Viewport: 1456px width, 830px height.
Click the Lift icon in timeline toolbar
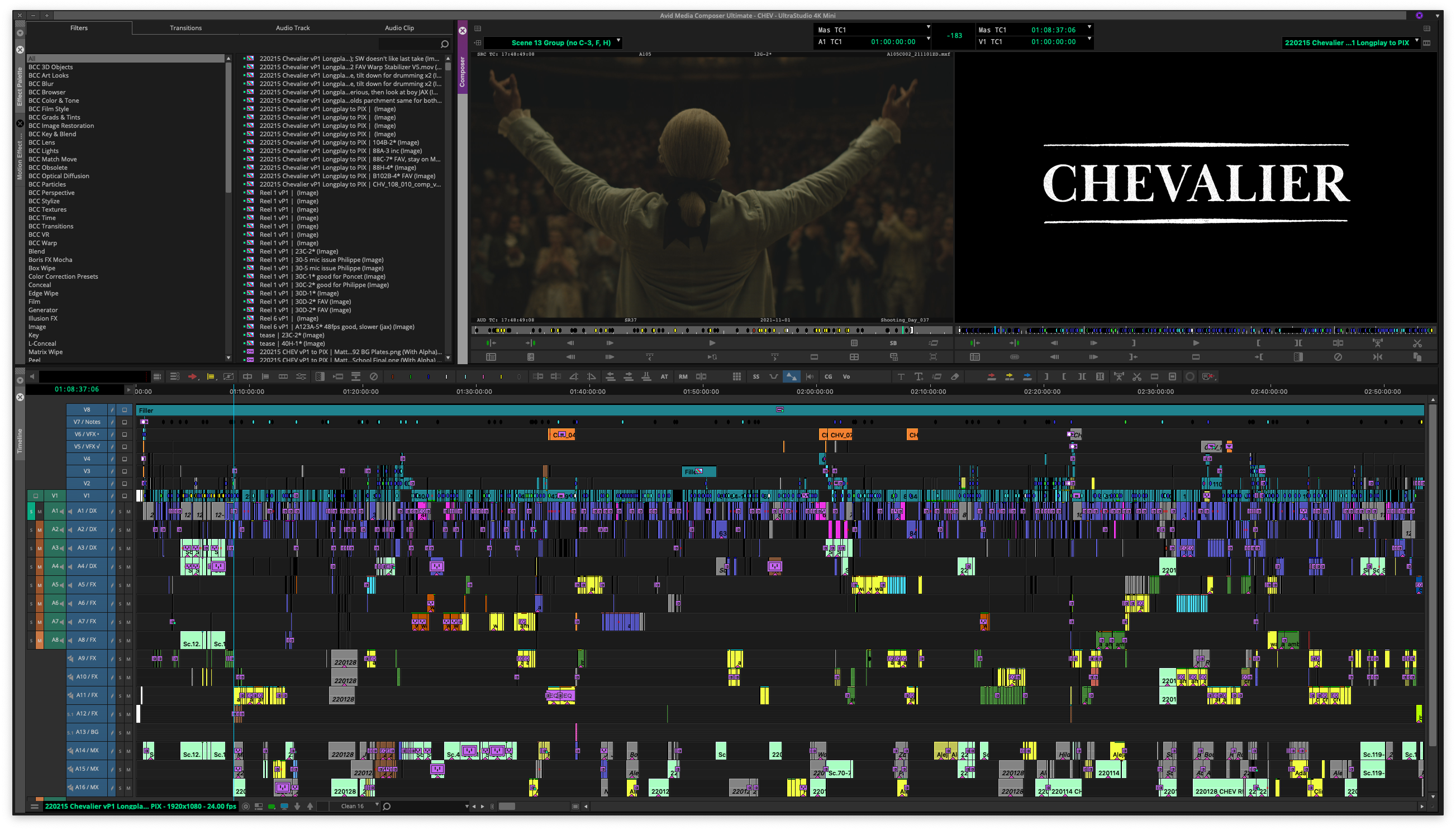pos(1119,376)
